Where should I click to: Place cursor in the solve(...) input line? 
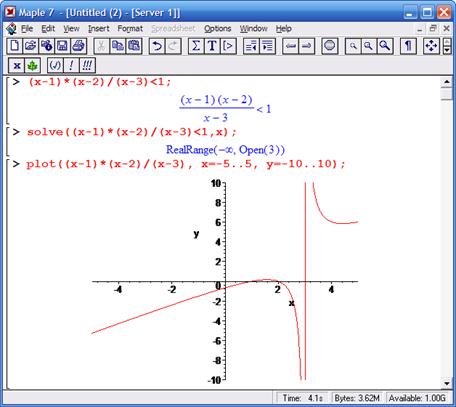132,132
